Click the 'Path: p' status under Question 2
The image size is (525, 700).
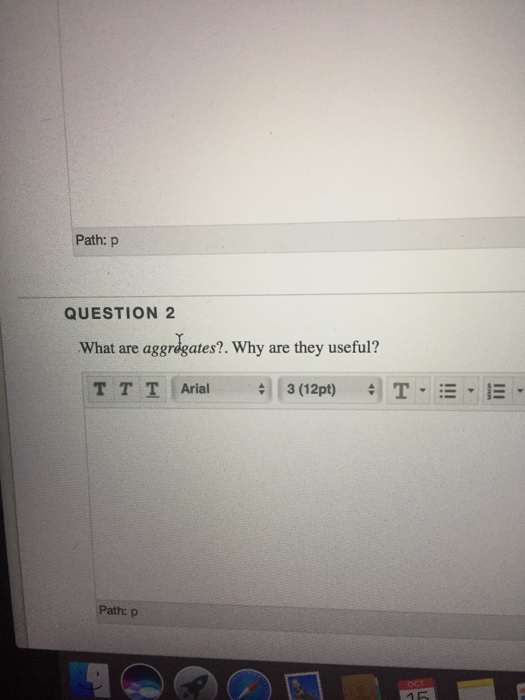coord(118,610)
